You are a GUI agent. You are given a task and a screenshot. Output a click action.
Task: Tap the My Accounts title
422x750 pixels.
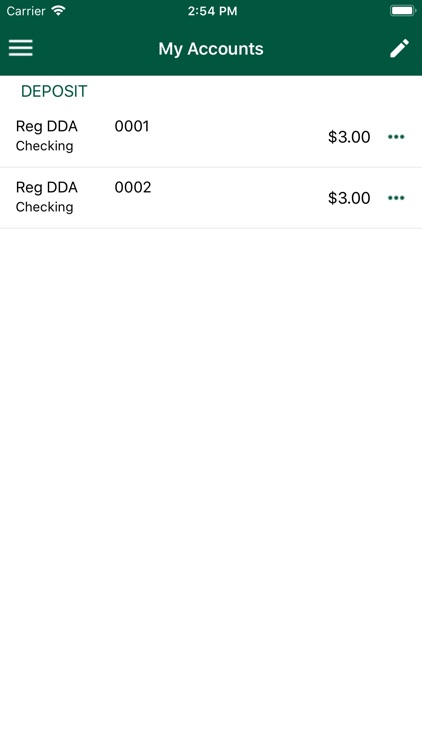tap(211, 49)
